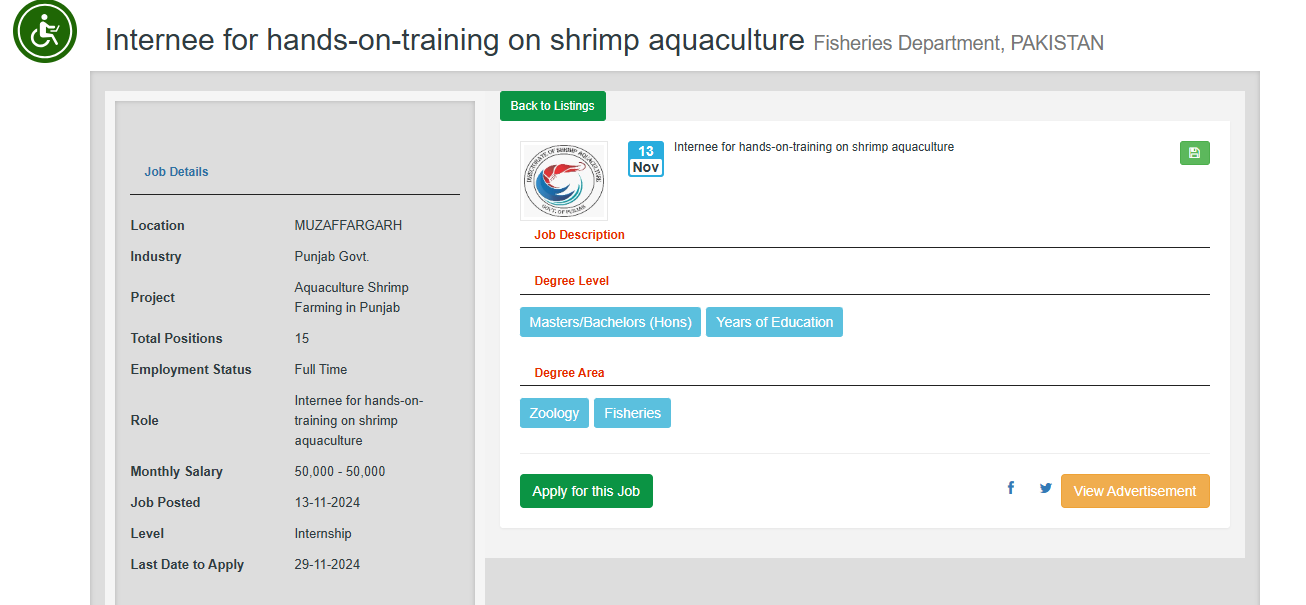Save this job using the green floppy icon
The width and height of the screenshot is (1306, 605).
click(1194, 153)
